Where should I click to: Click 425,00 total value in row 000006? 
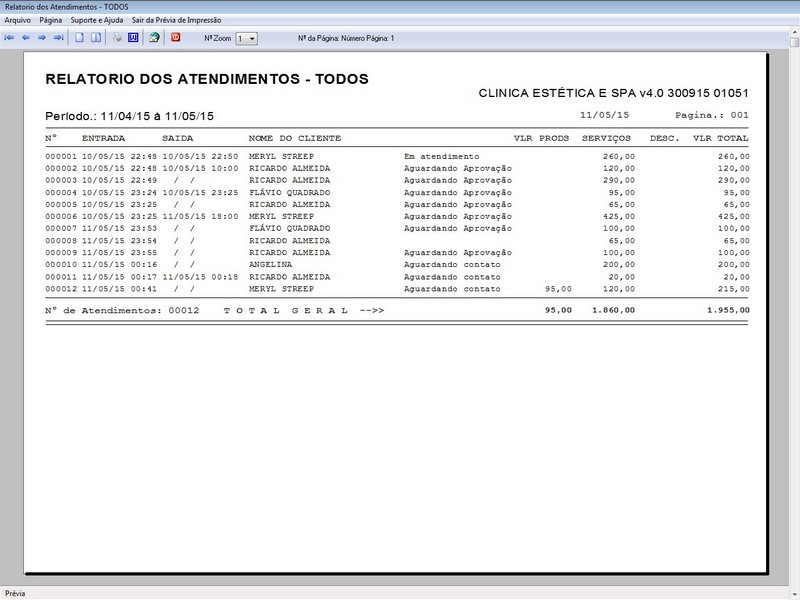click(734, 217)
